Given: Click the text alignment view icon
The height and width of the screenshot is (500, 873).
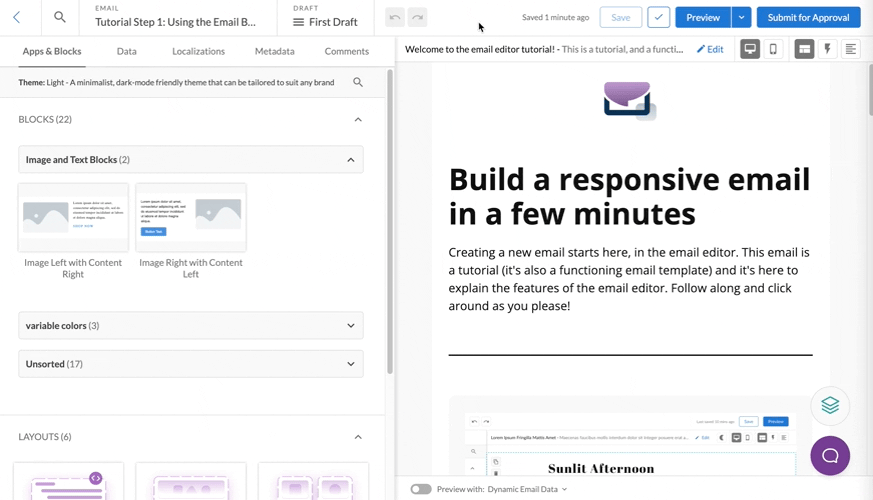Looking at the screenshot, I should (x=851, y=49).
